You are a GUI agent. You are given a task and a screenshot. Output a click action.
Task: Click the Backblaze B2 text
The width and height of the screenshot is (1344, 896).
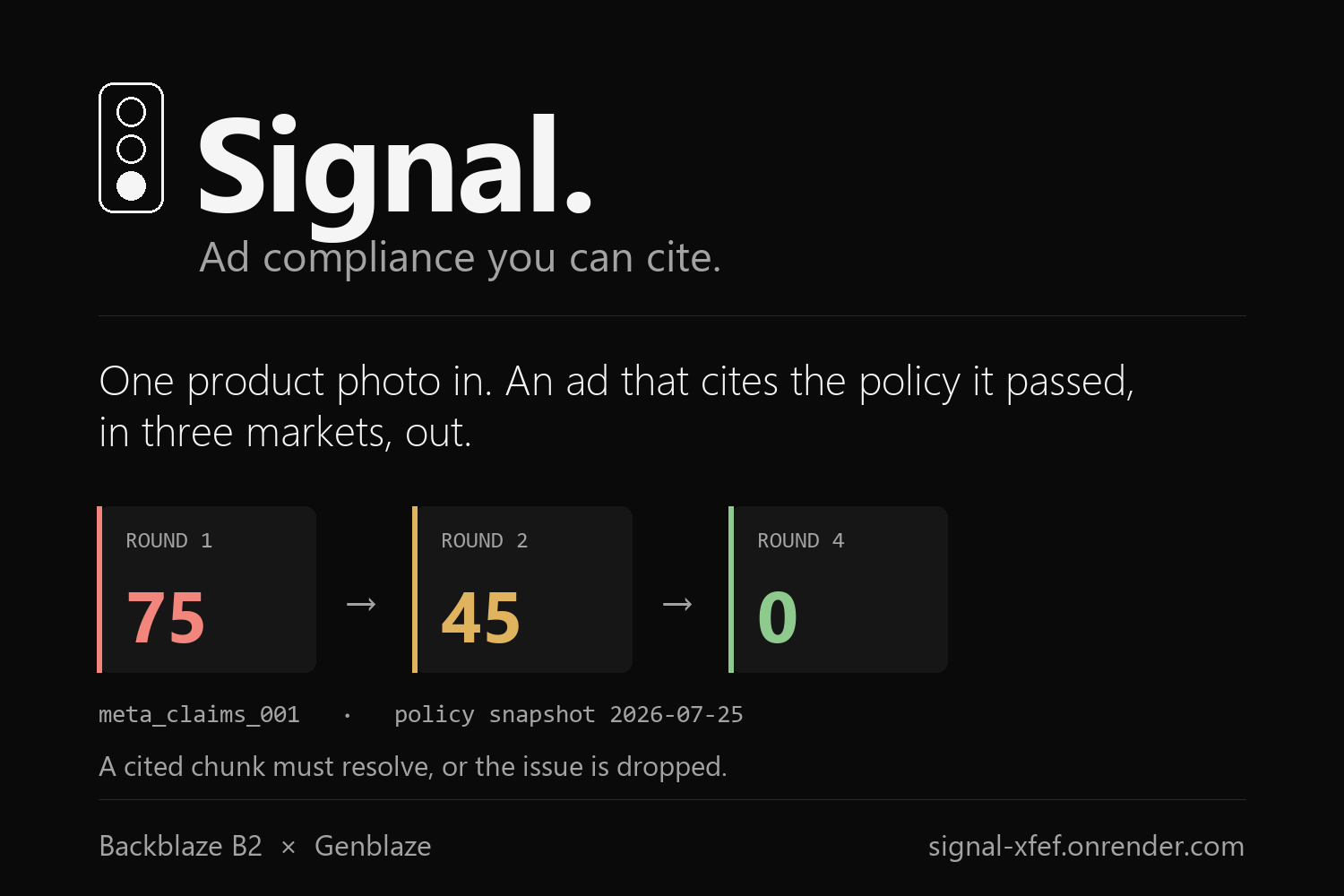pos(180,847)
